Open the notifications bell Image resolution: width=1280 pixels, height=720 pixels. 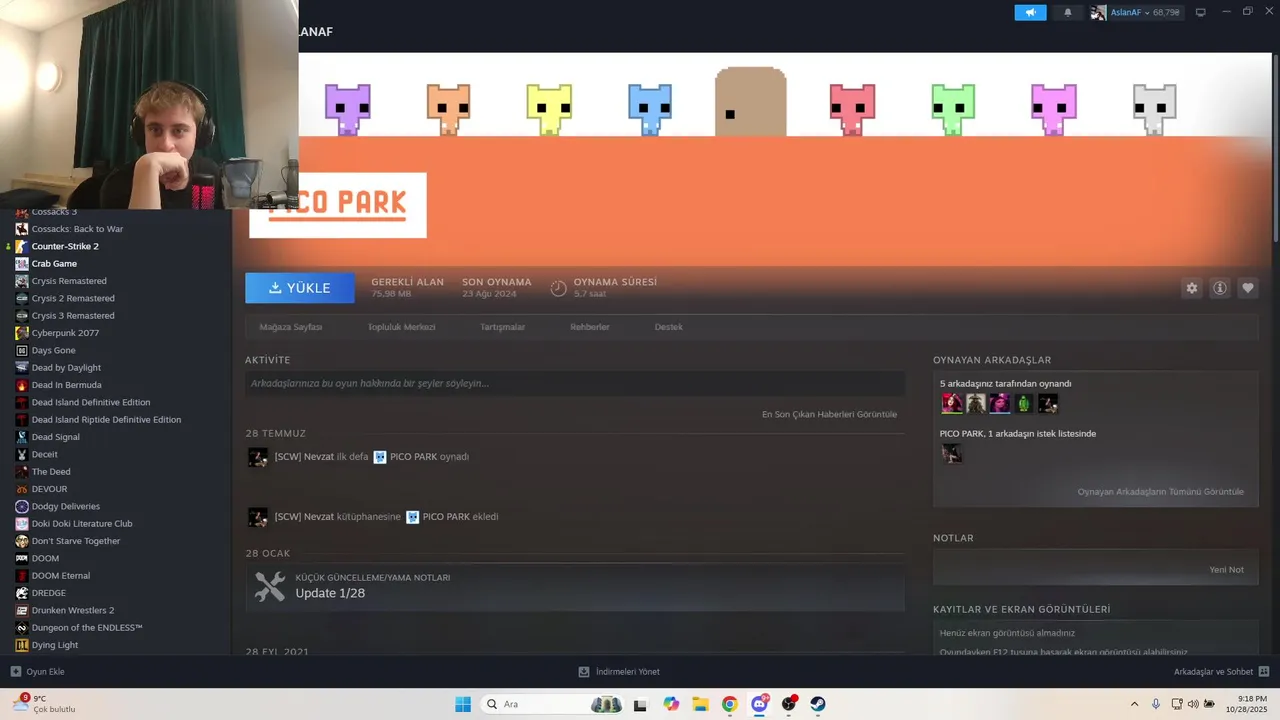(x=1067, y=13)
